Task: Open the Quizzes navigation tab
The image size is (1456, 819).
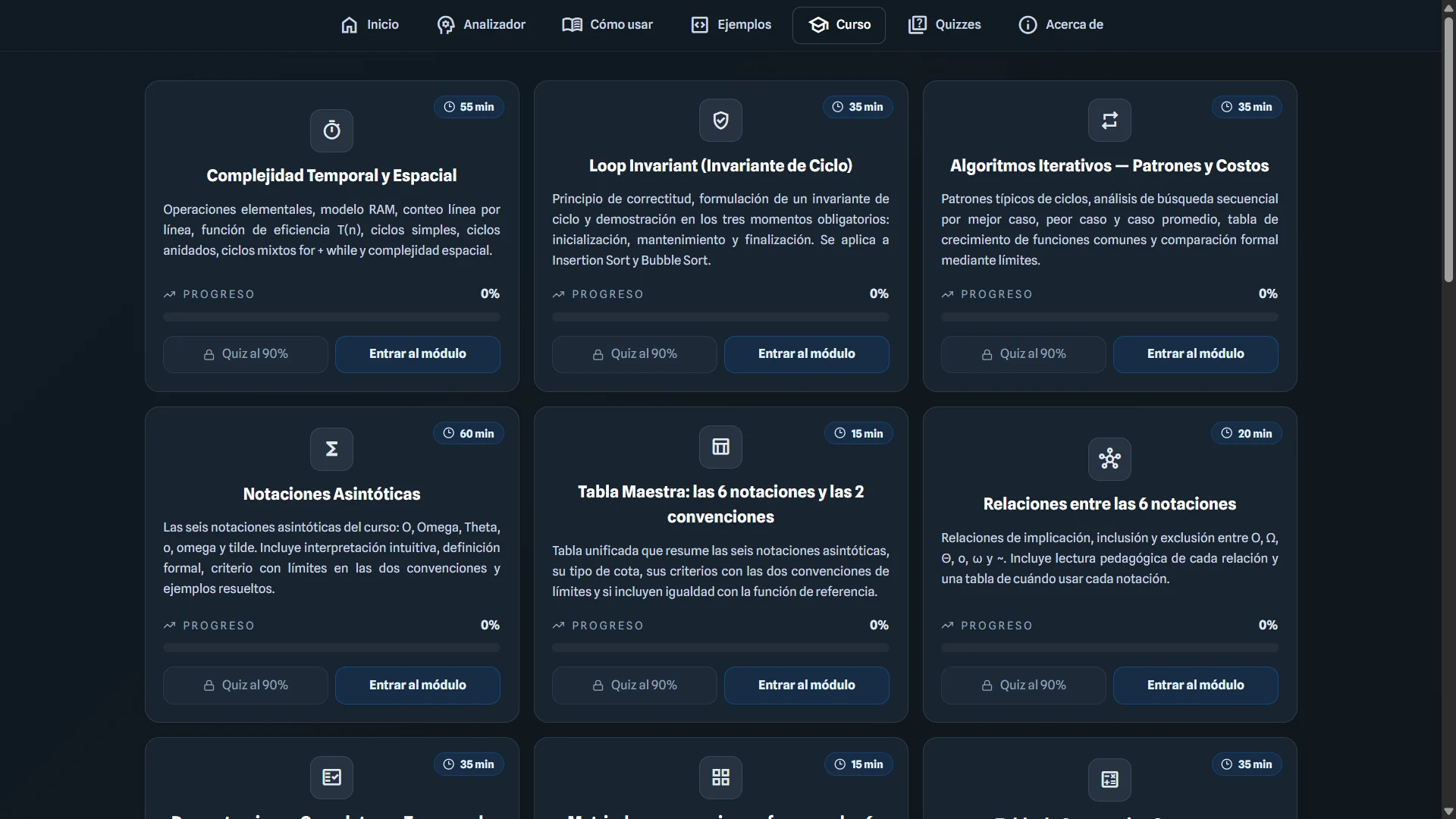Action: [x=945, y=25]
